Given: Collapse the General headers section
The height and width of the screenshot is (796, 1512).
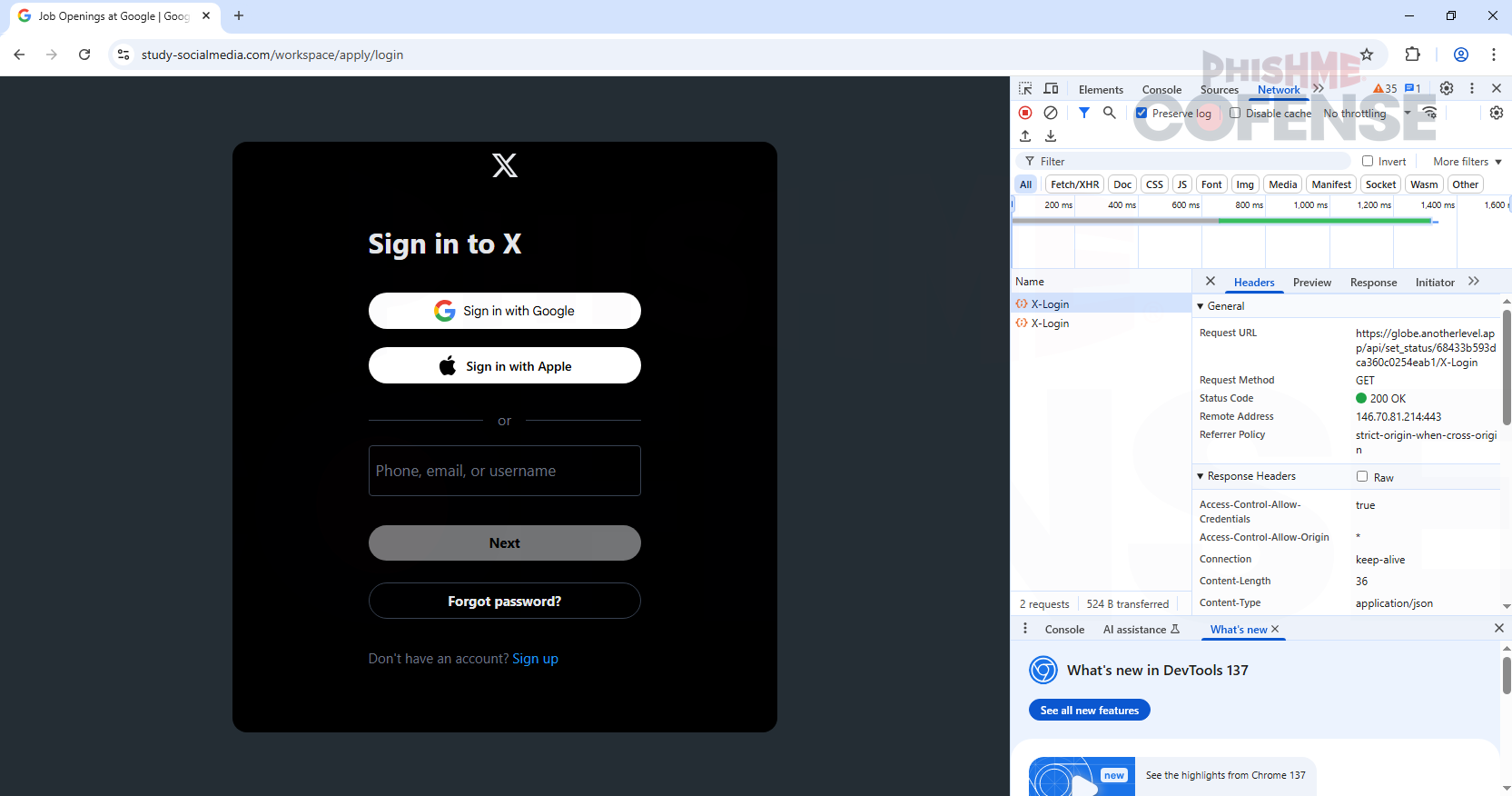Looking at the screenshot, I should tap(1201, 306).
